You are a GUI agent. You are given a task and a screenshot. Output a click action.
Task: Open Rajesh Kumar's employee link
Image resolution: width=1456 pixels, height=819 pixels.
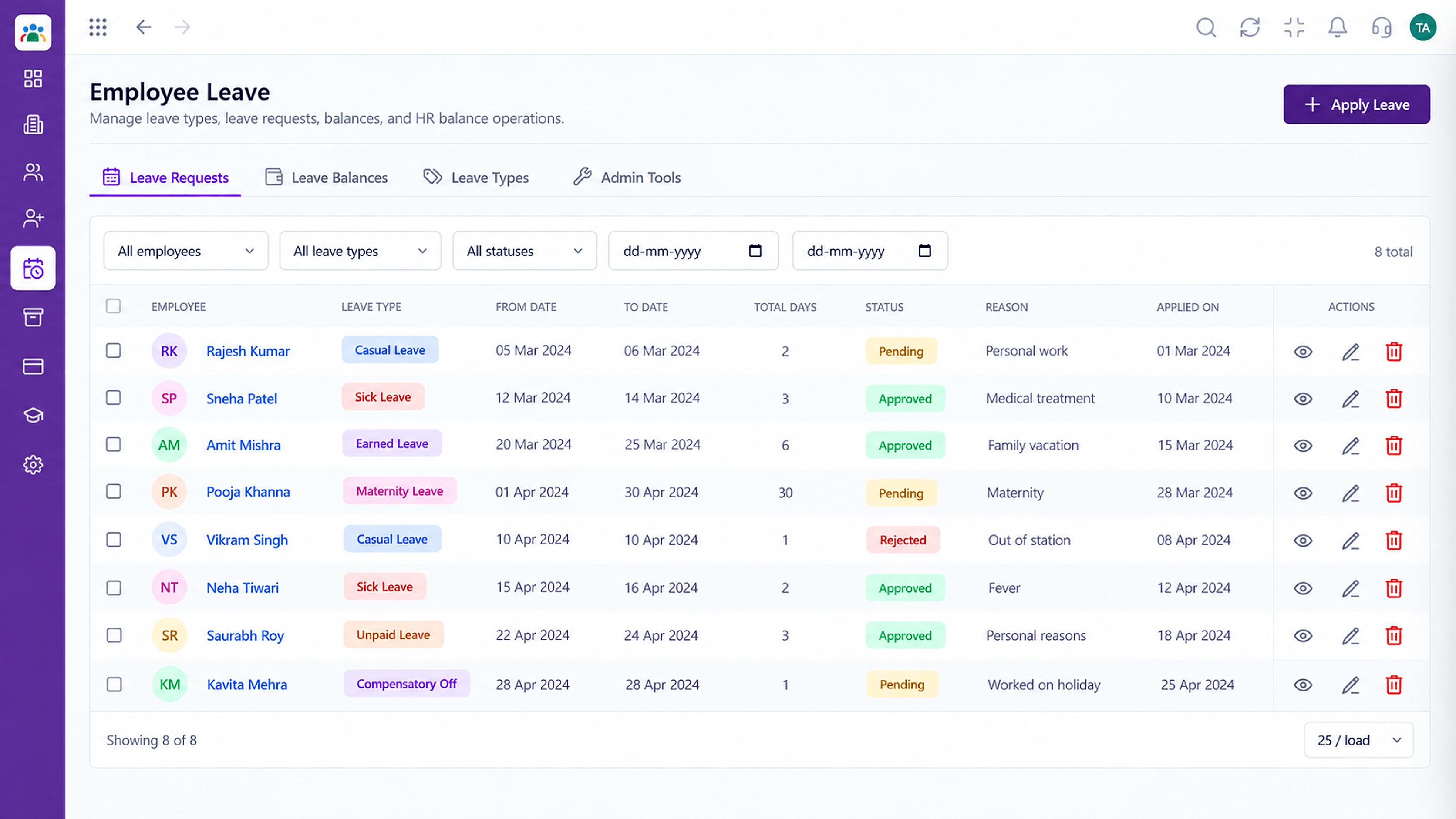pyautogui.click(x=248, y=351)
